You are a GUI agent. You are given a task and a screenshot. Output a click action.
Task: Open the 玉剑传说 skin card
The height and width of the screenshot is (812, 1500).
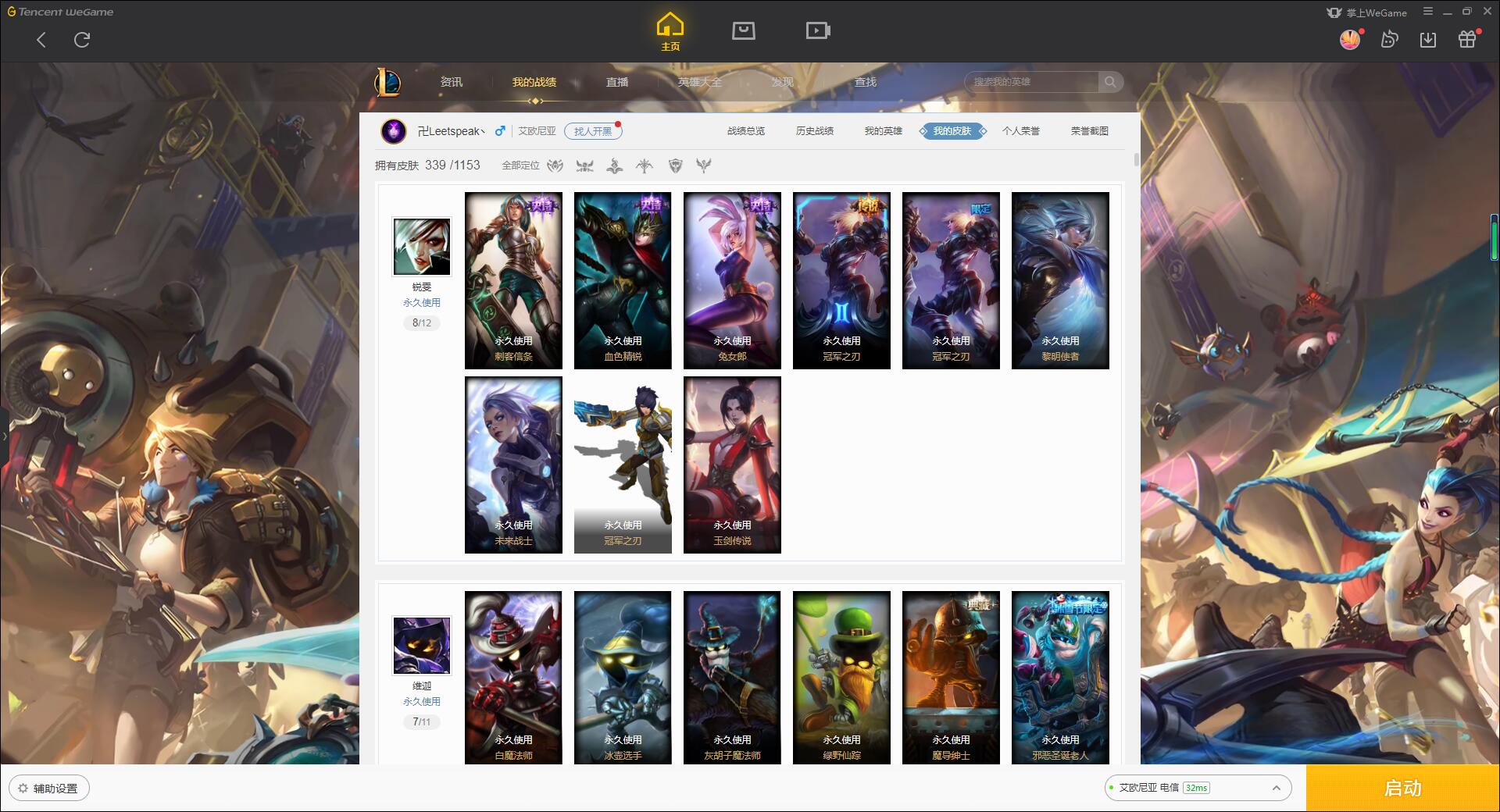(x=732, y=465)
